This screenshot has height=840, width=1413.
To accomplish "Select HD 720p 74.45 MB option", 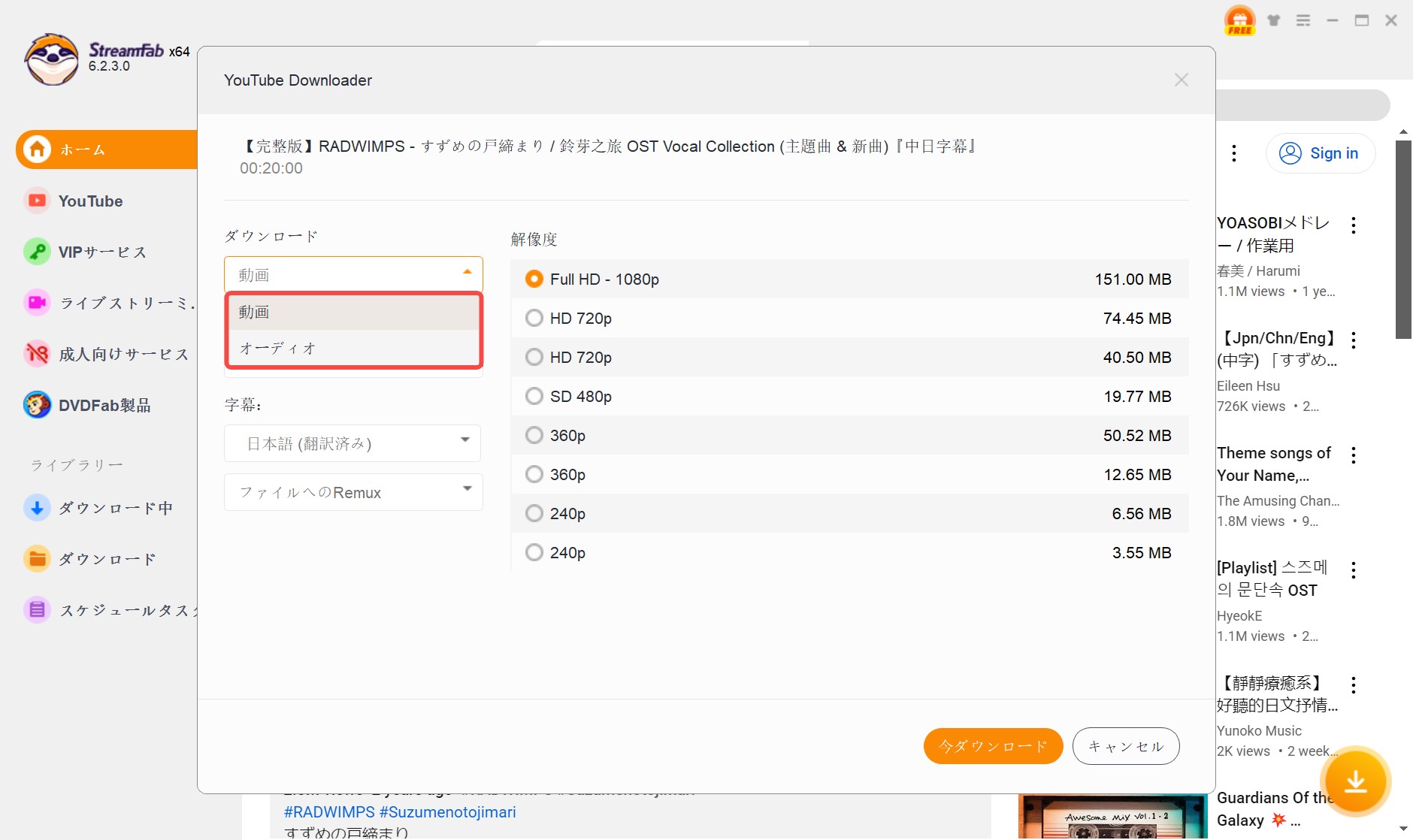I will 849,318.
